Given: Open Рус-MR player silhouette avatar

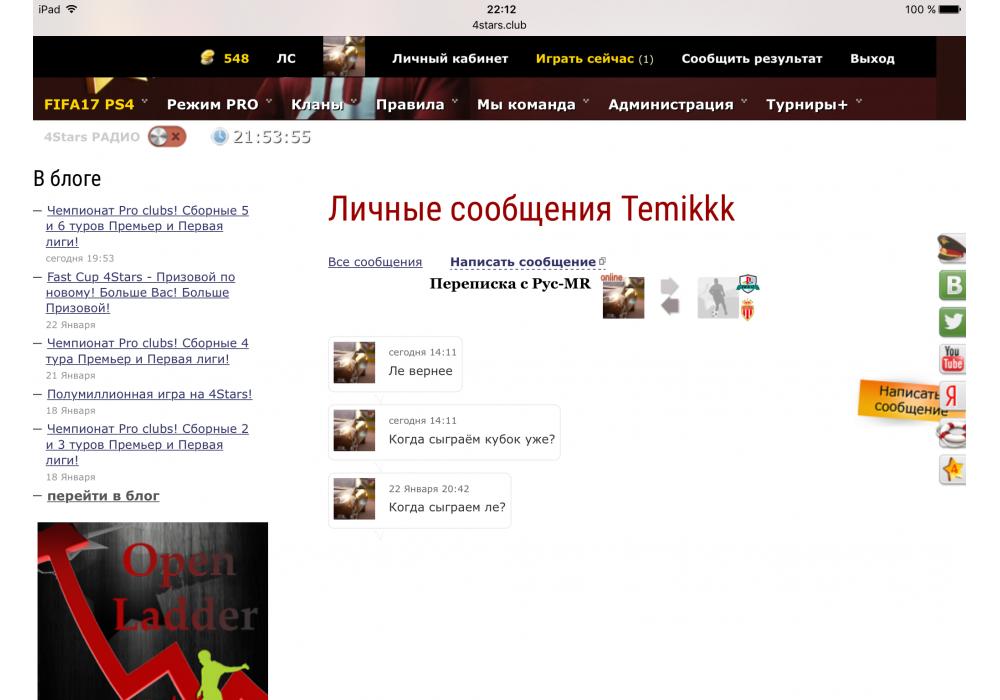Looking at the screenshot, I should 717,298.
